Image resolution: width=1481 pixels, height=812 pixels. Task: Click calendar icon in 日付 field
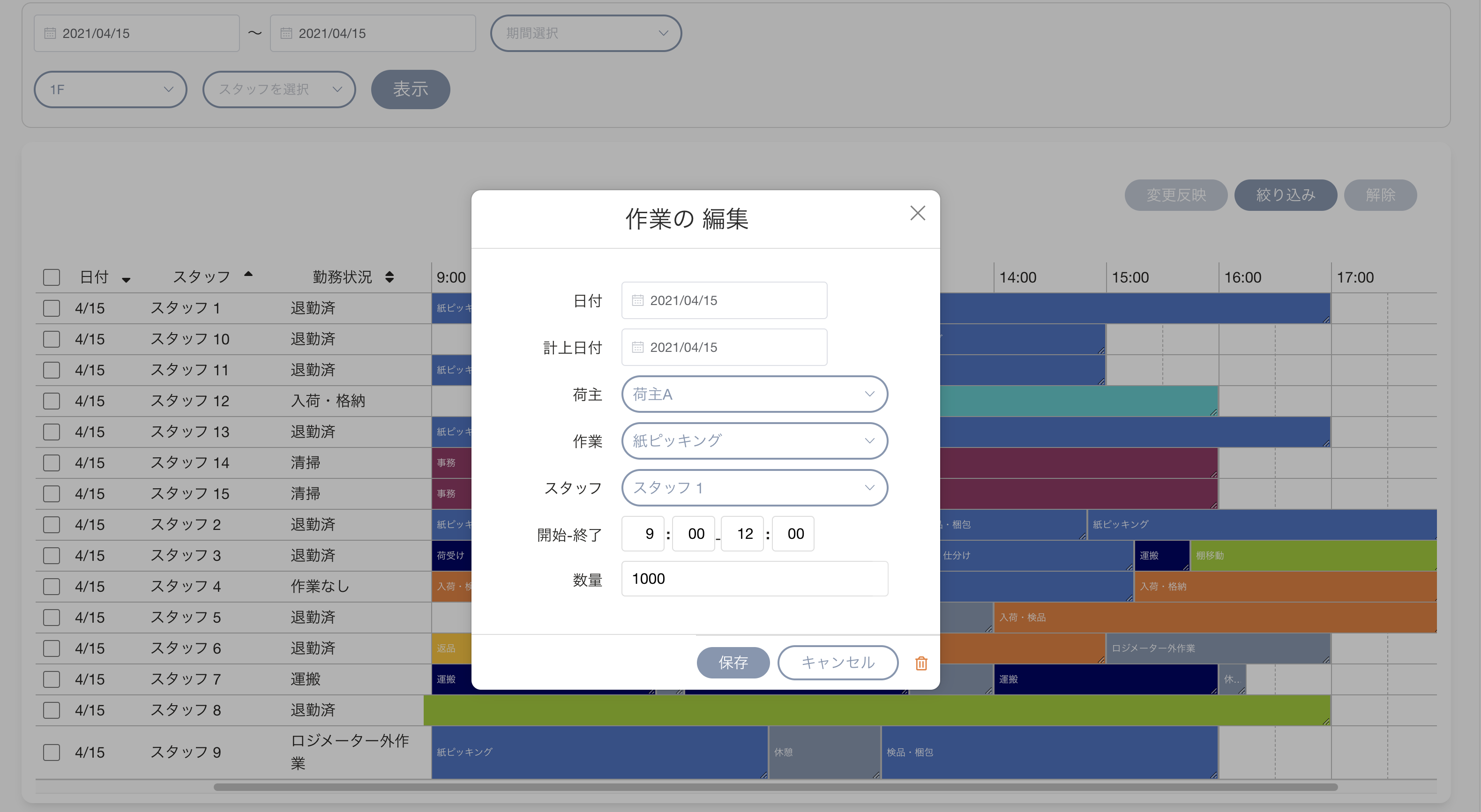point(637,300)
